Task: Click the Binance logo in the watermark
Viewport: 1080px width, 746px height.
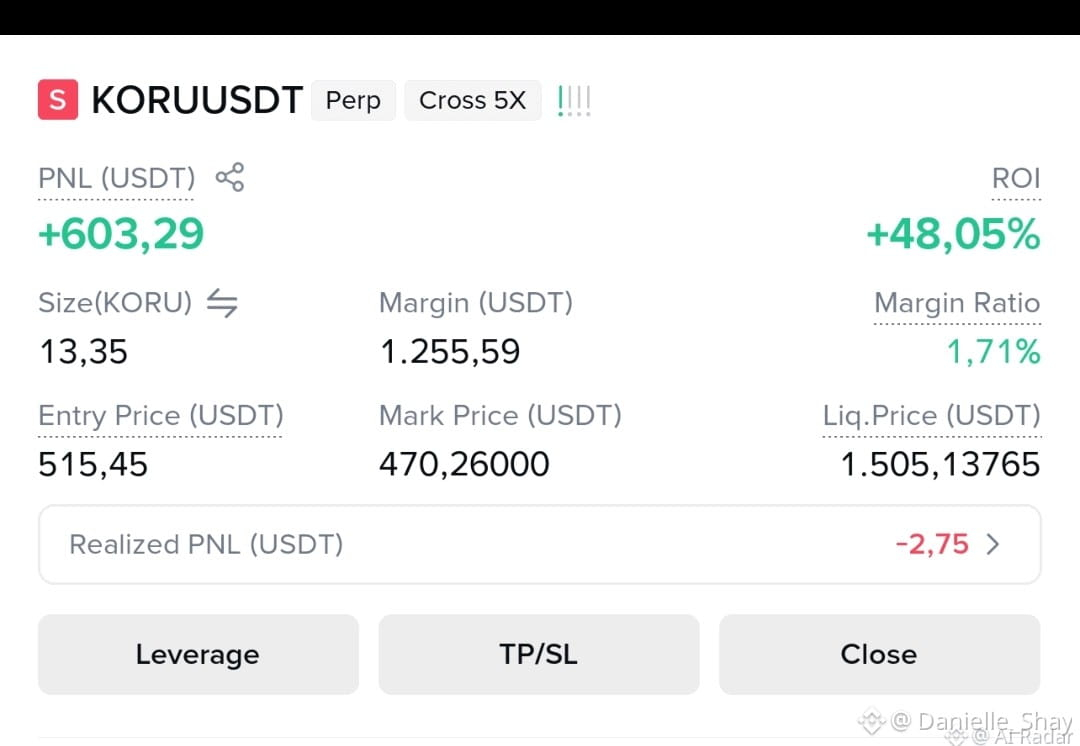Action: [x=871, y=721]
